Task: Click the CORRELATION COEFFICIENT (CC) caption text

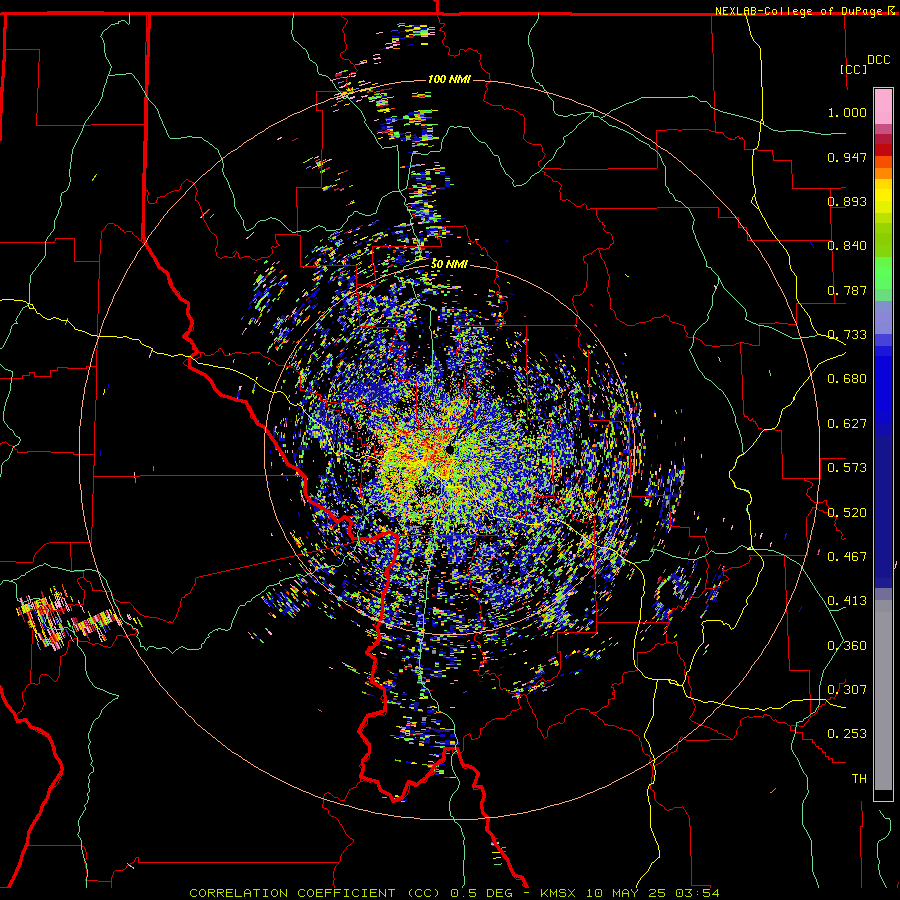Action: [315, 893]
